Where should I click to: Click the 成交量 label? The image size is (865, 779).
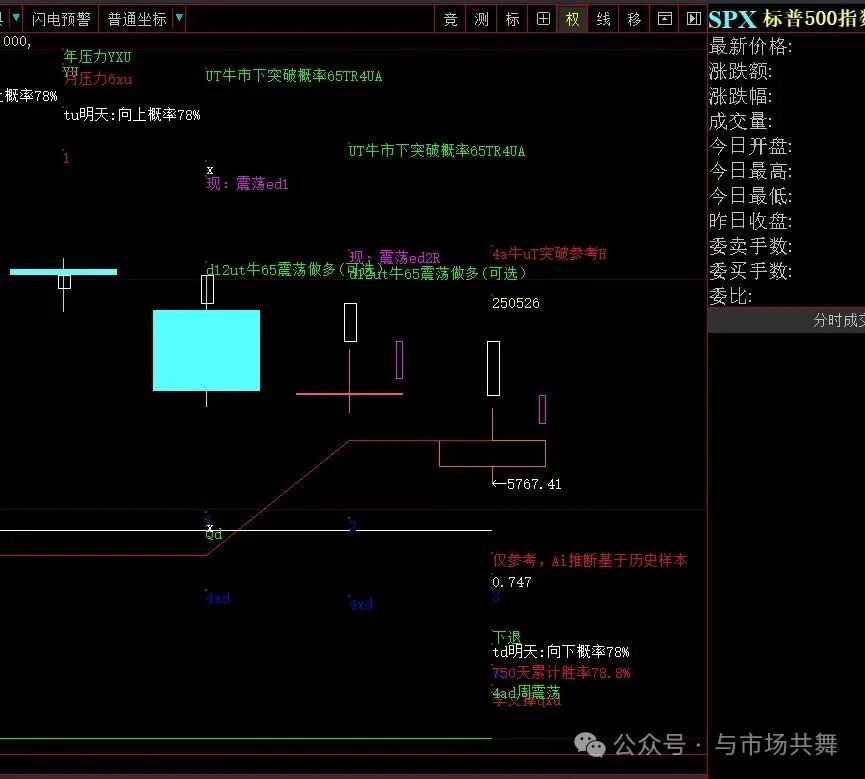(740, 121)
